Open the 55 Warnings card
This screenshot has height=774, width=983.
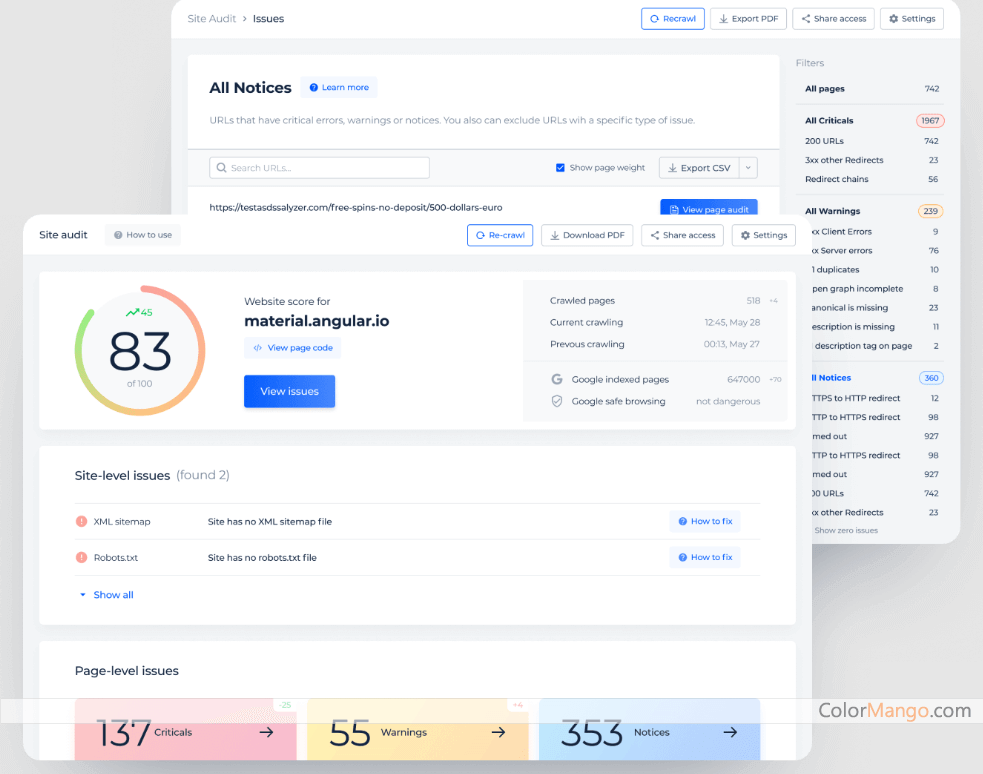click(x=418, y=730)
